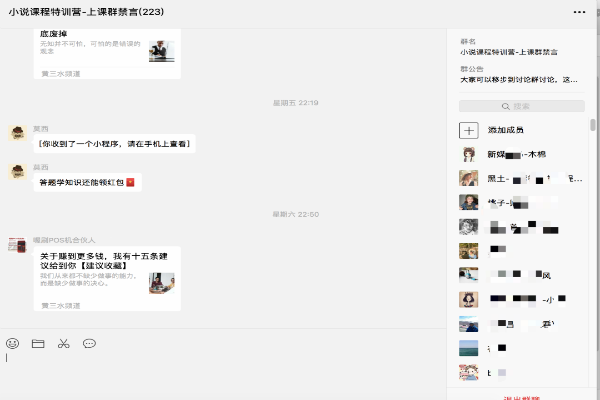Click the member list scrollbar

pyautogui.click(x=593, y=126)
